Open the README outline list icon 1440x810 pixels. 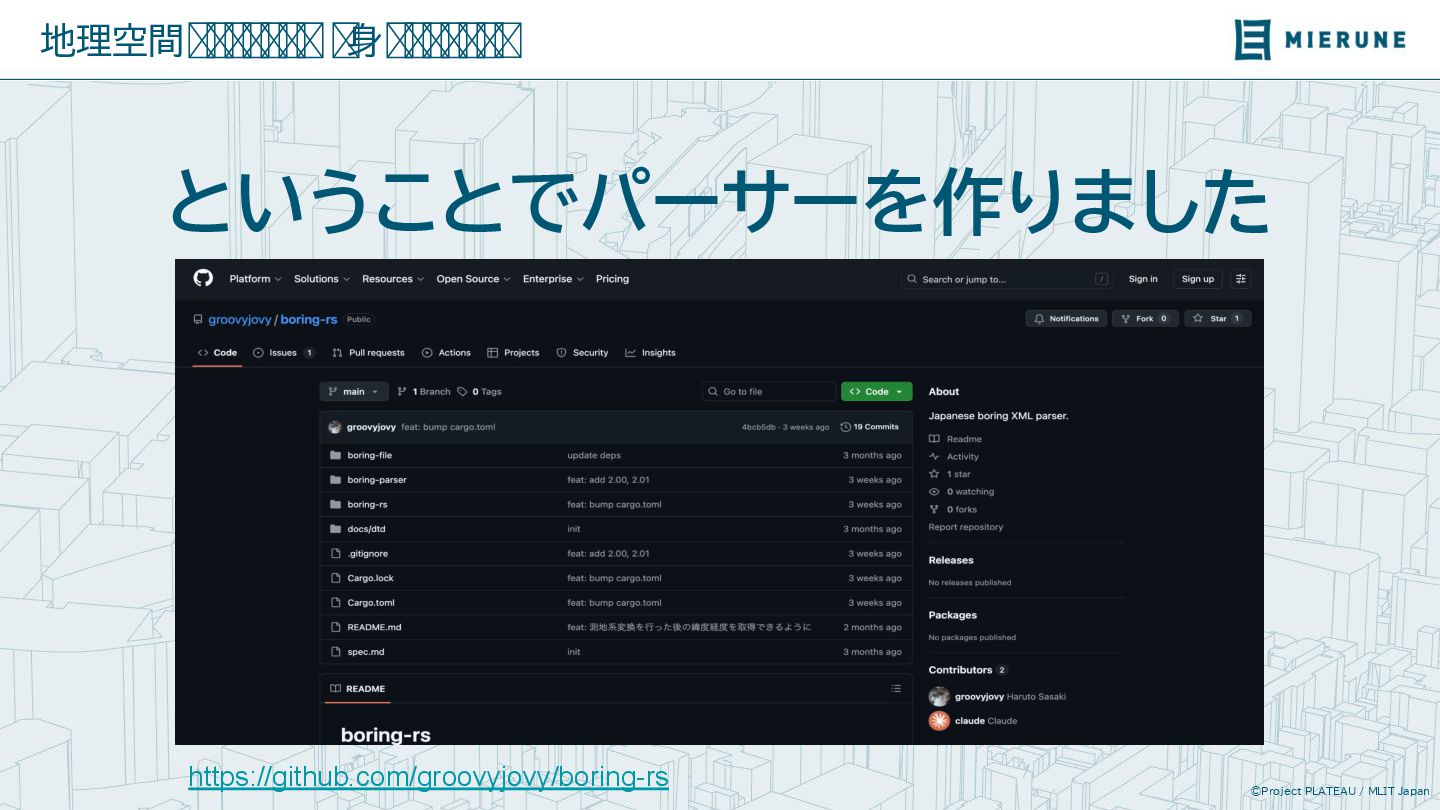(896, 689)
